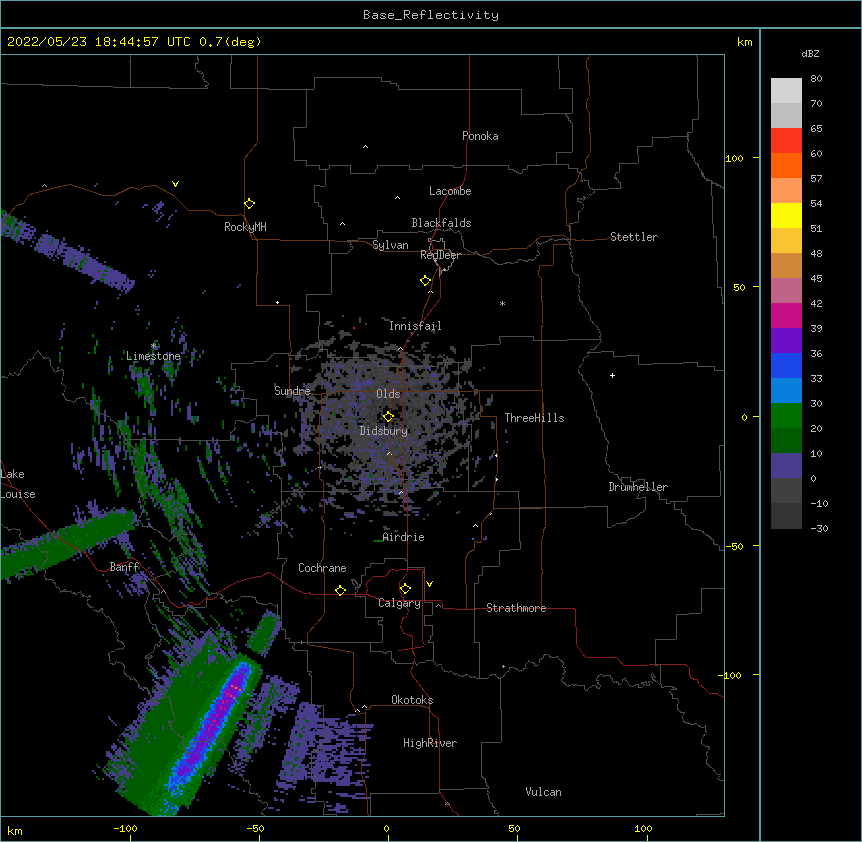Click the Lacombe city label
This screenshot has height=842, width=862.
pyautogui.click(x=450, y=191)
